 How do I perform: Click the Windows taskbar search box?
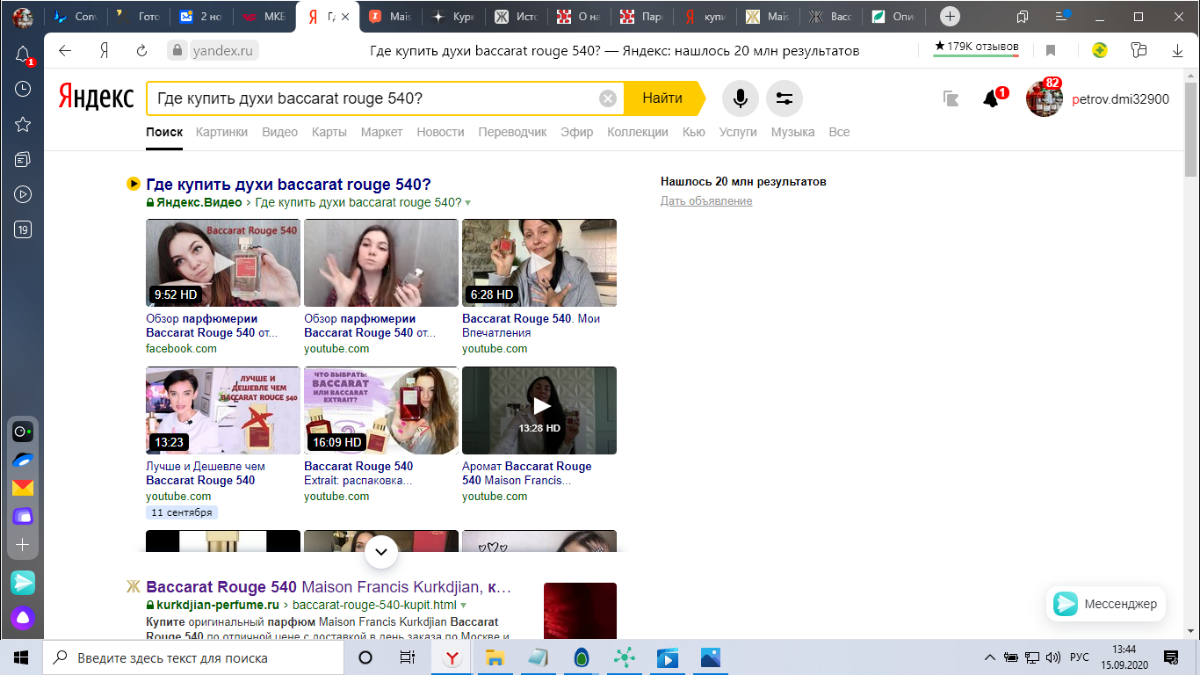tap(193, 658)
